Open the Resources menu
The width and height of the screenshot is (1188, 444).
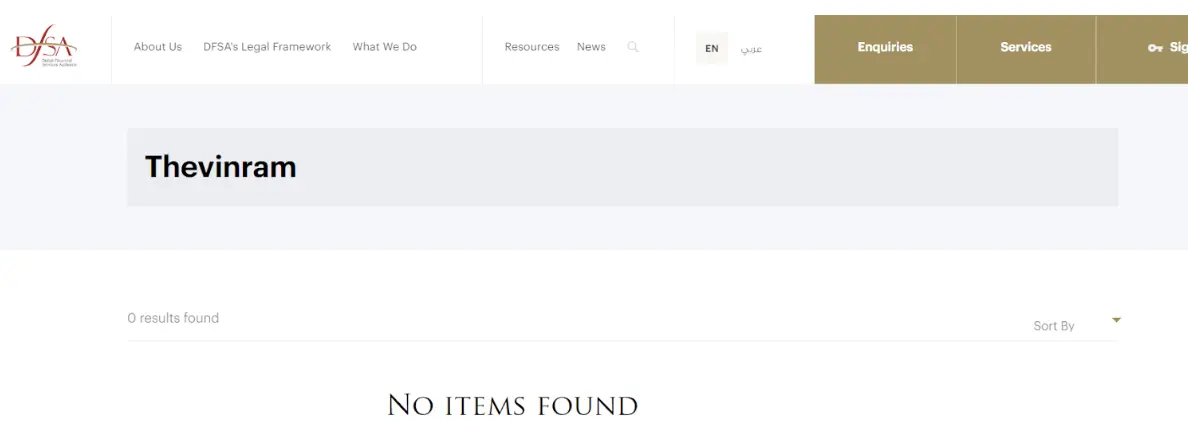point(532,47)
